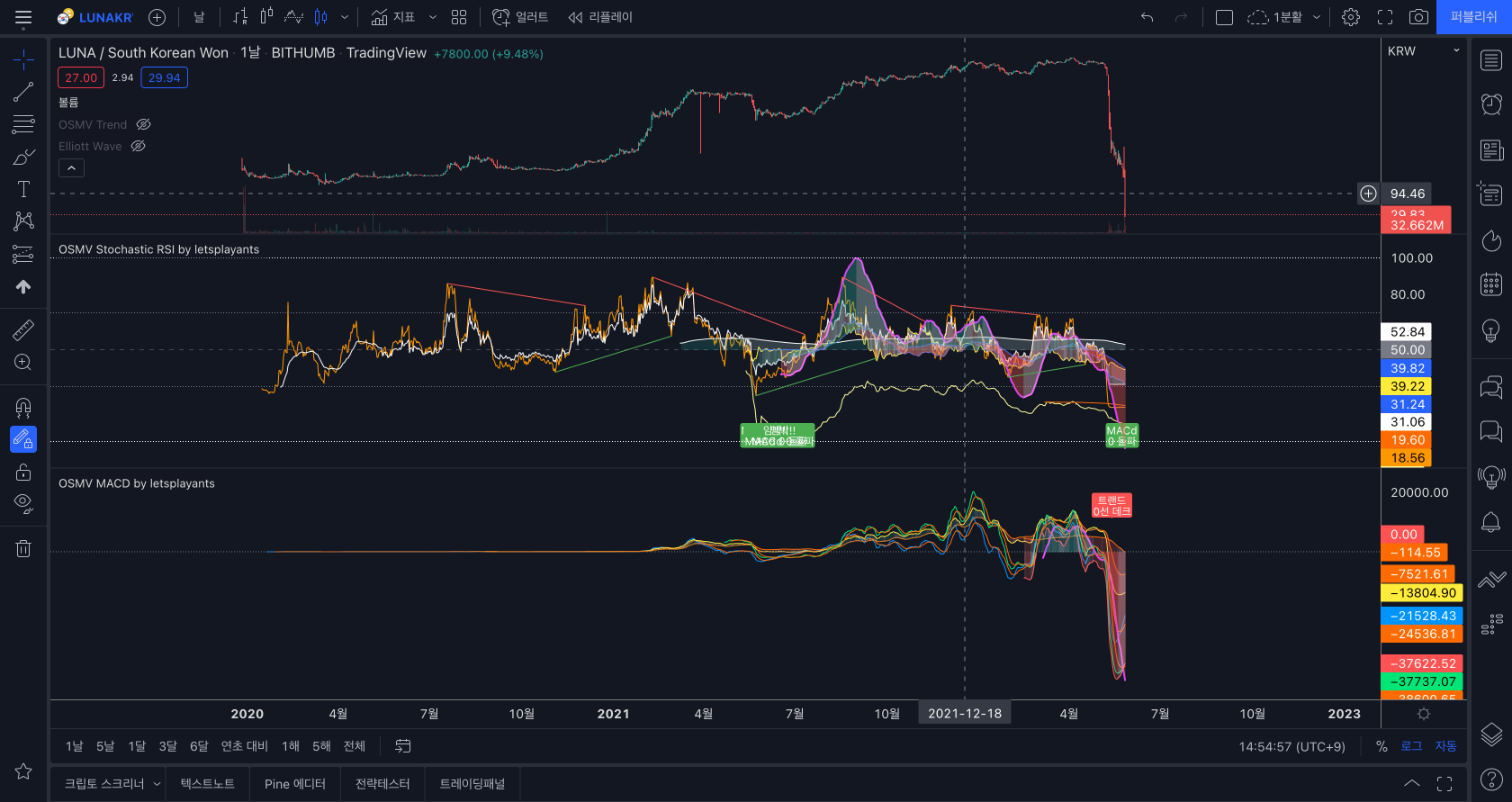Open the help question mark icon

coord(1491,779)
